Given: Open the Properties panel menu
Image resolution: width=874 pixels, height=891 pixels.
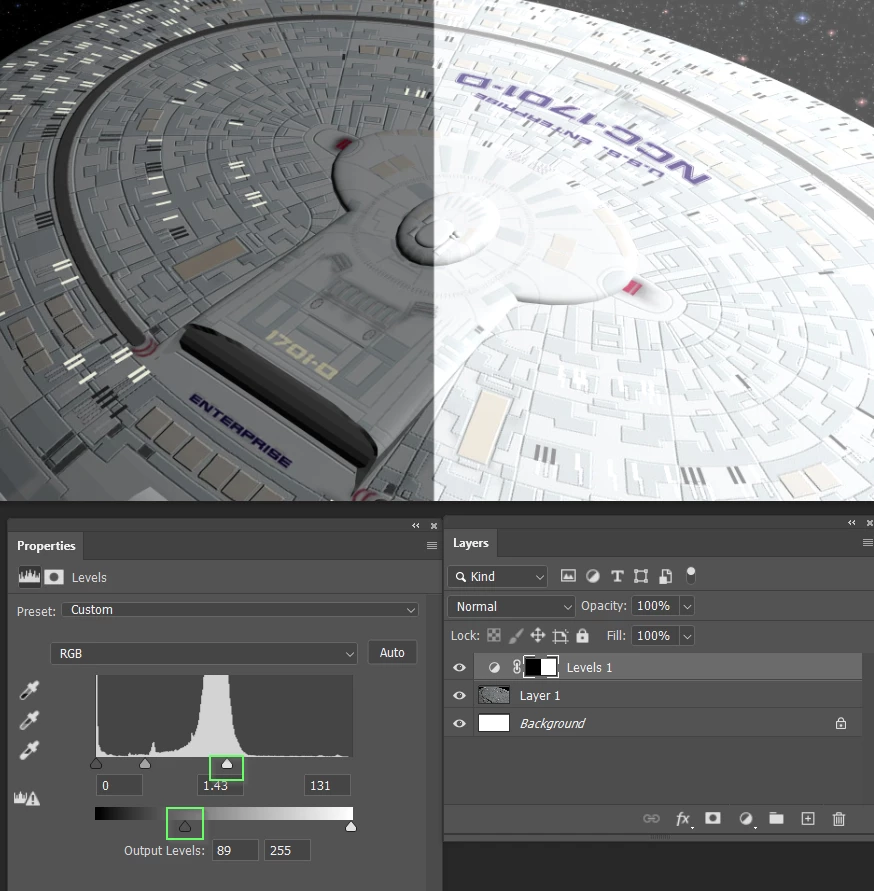Looking at the screenshot, I should (x=432, y=546).
